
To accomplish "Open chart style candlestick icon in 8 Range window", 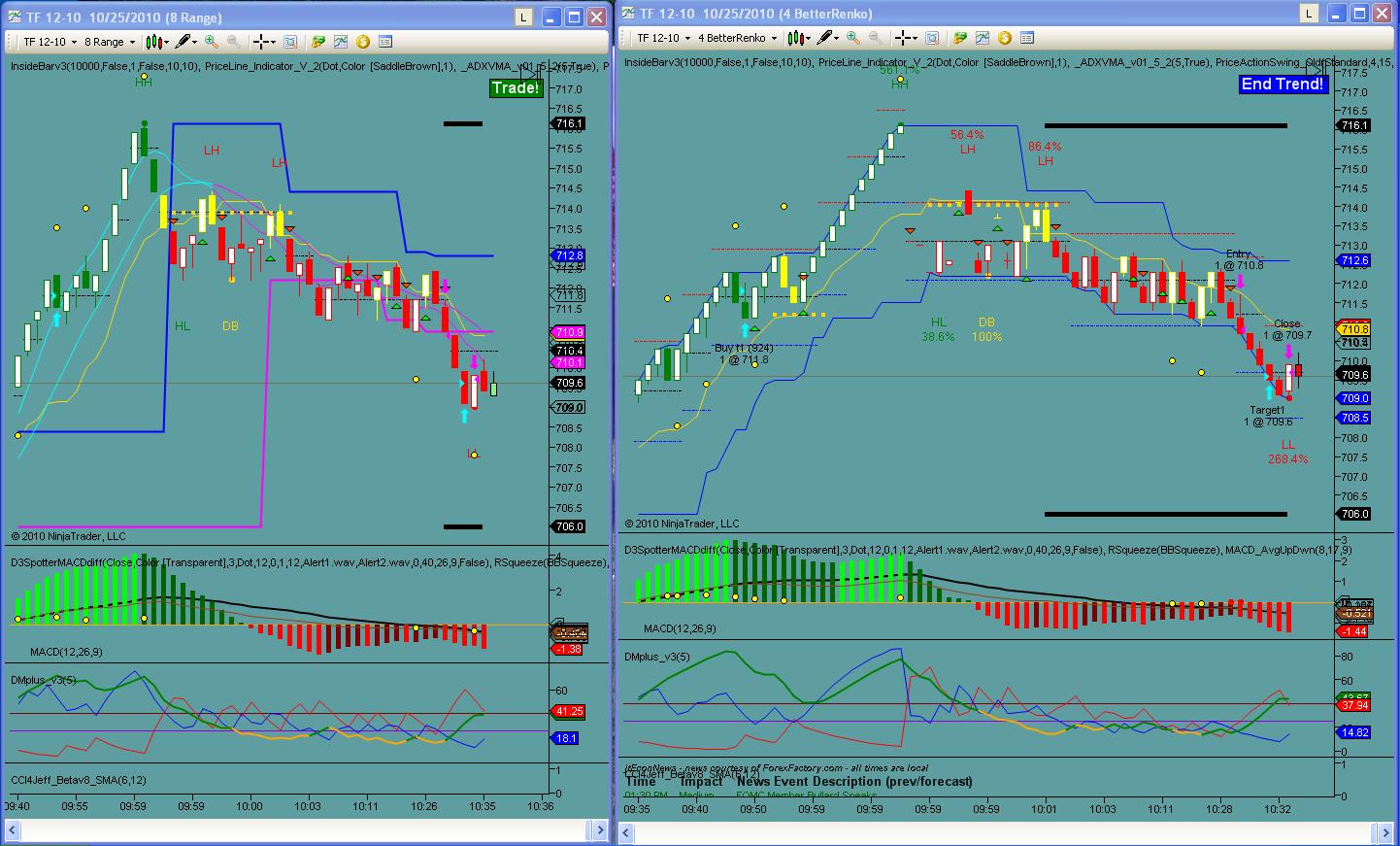I will [x=152, y=42].
